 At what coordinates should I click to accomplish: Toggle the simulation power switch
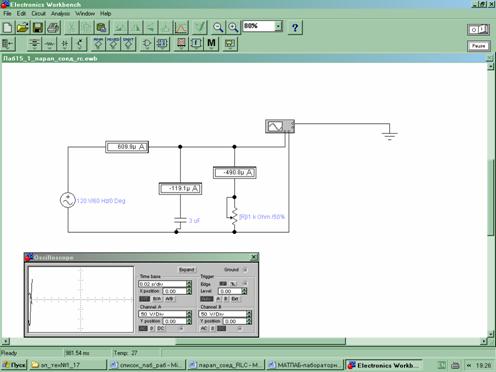click(479, 30)
